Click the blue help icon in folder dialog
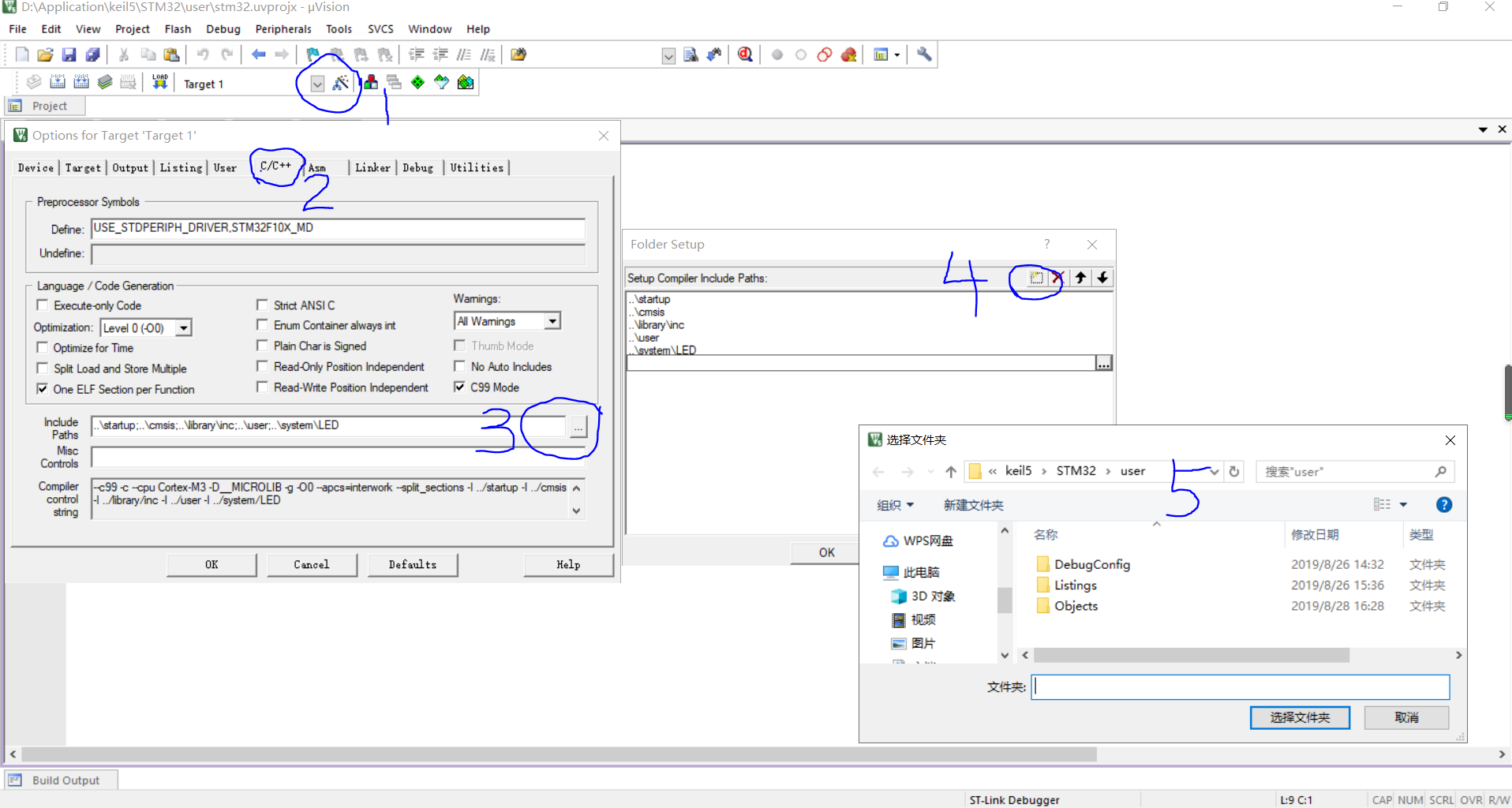This screenshot has width=1512, height=808. click(x=1444, y=505)
